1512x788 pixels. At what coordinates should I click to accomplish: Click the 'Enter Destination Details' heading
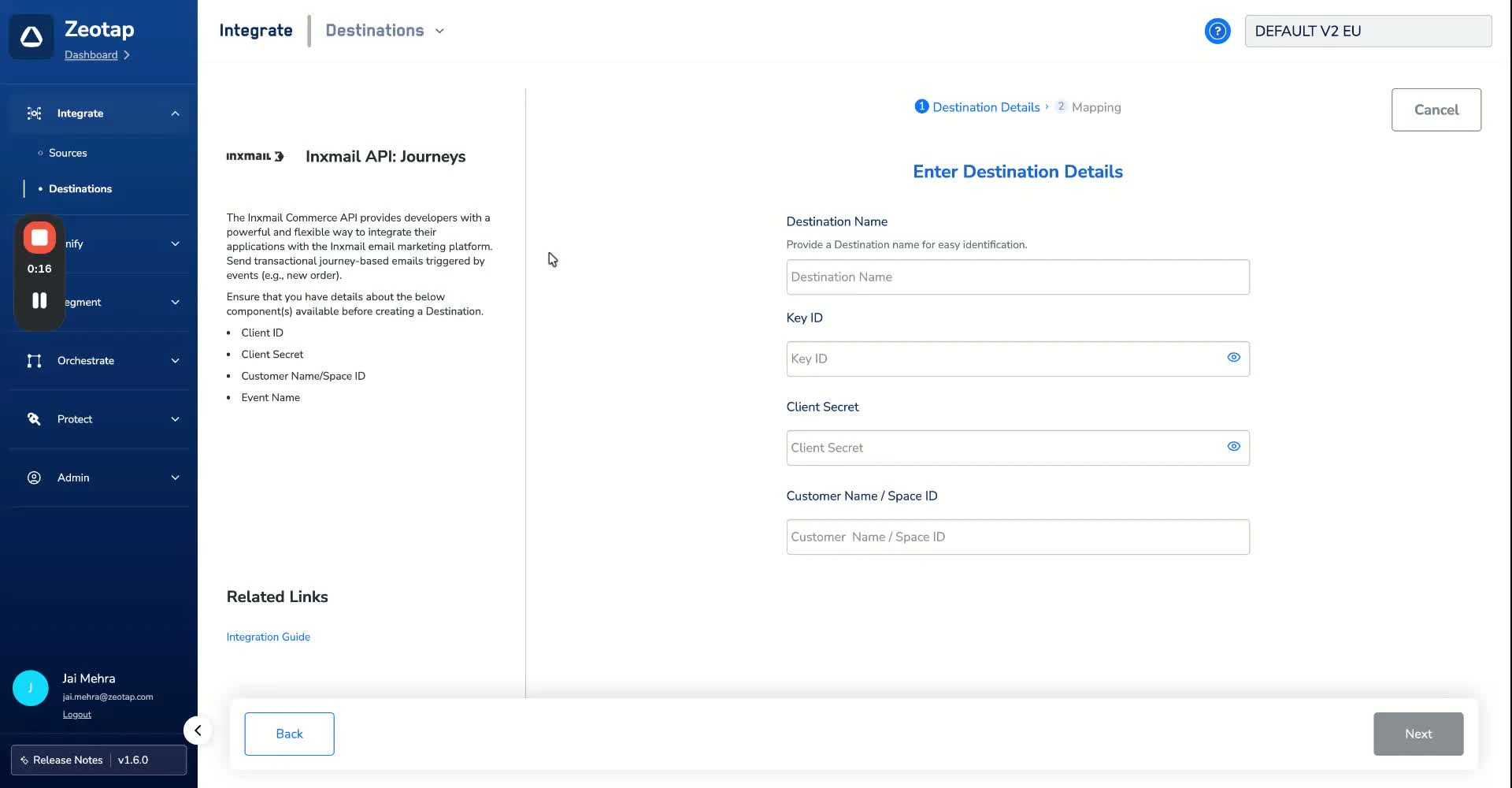point(1017,172)
